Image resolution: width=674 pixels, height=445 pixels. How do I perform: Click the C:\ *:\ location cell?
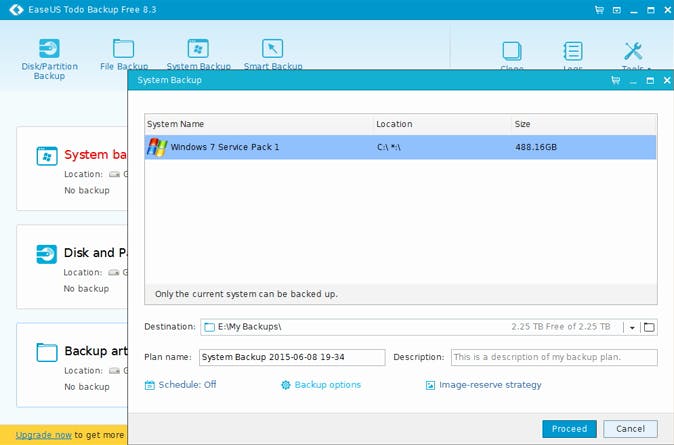pos(389,147)
